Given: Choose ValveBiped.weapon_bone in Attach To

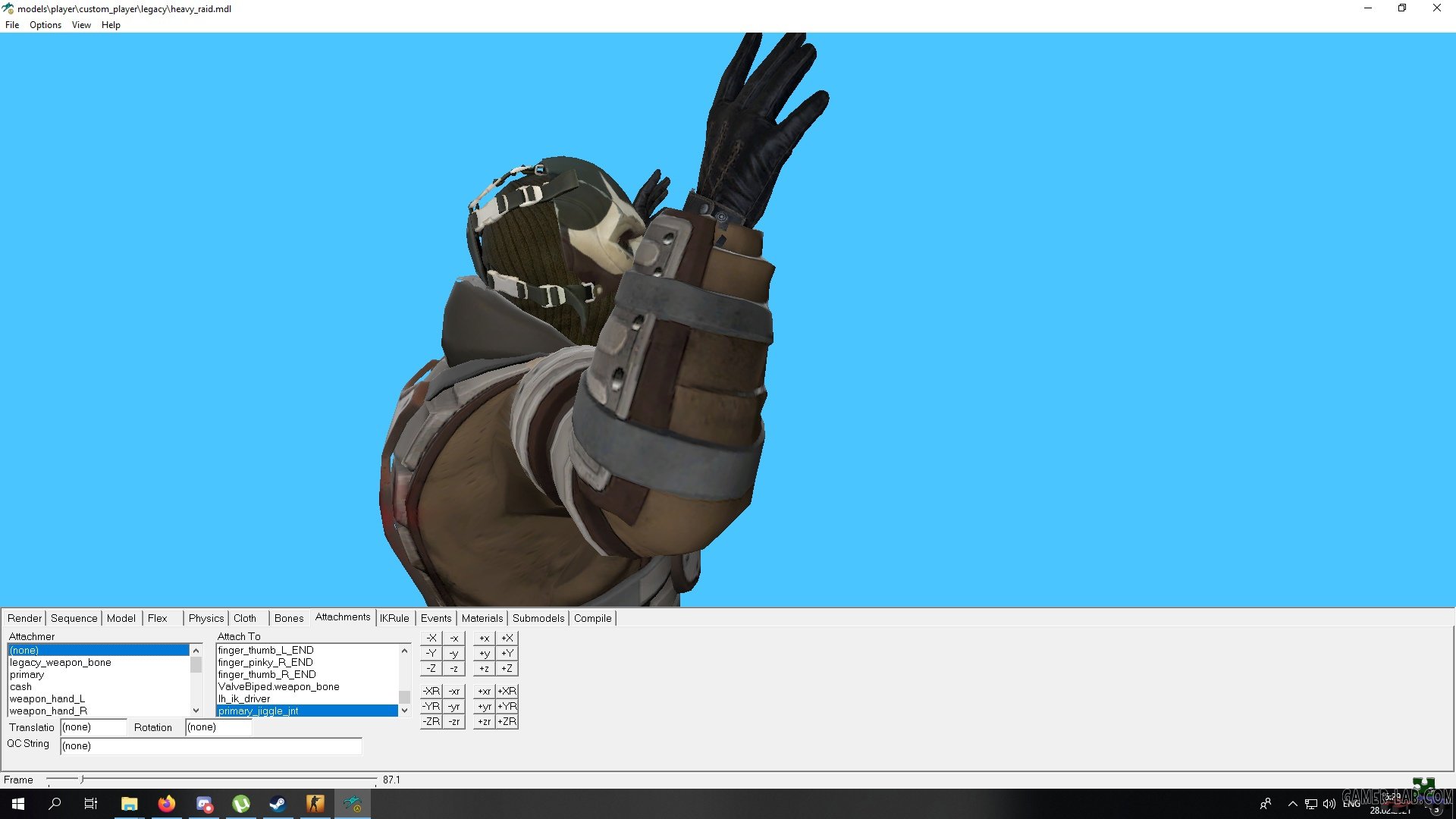Looking at the screenshot, I should [307, 687].
